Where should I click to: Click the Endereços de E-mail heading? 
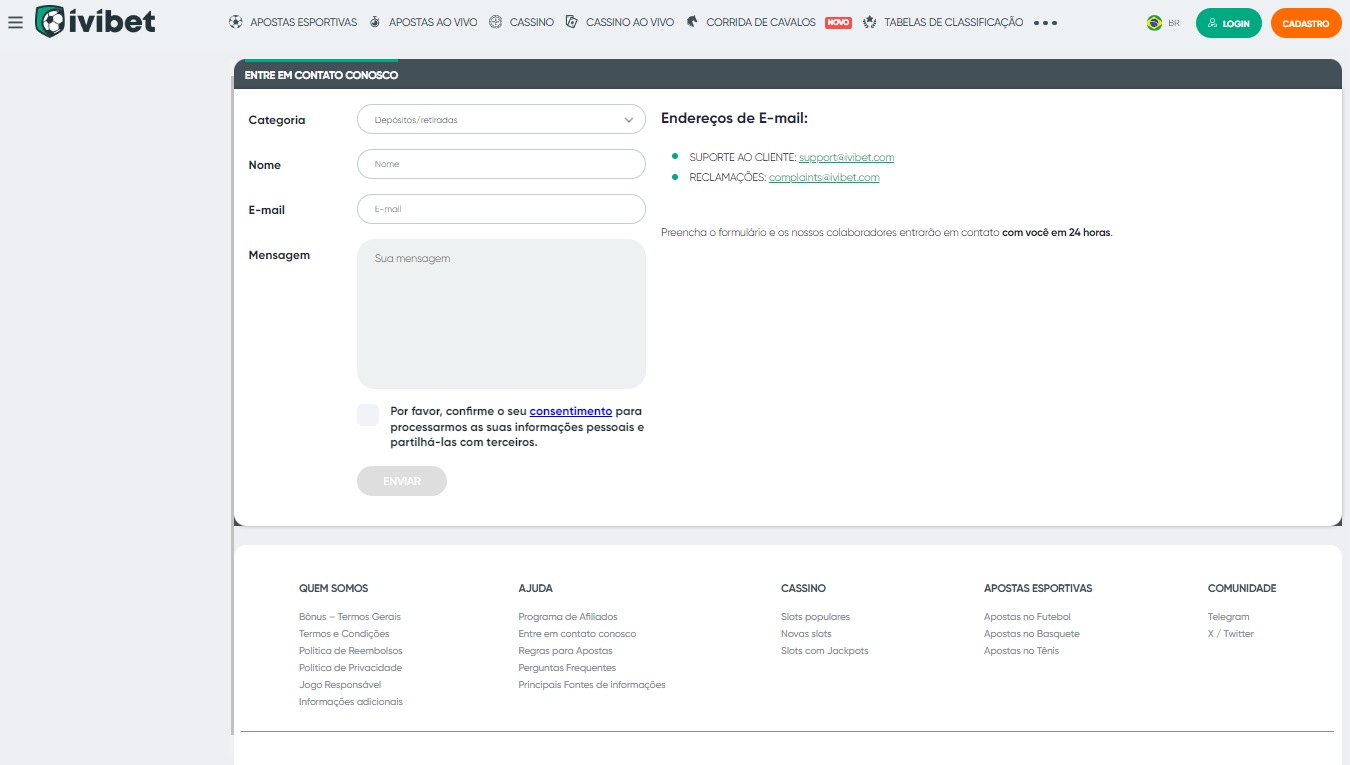[734, 118]
